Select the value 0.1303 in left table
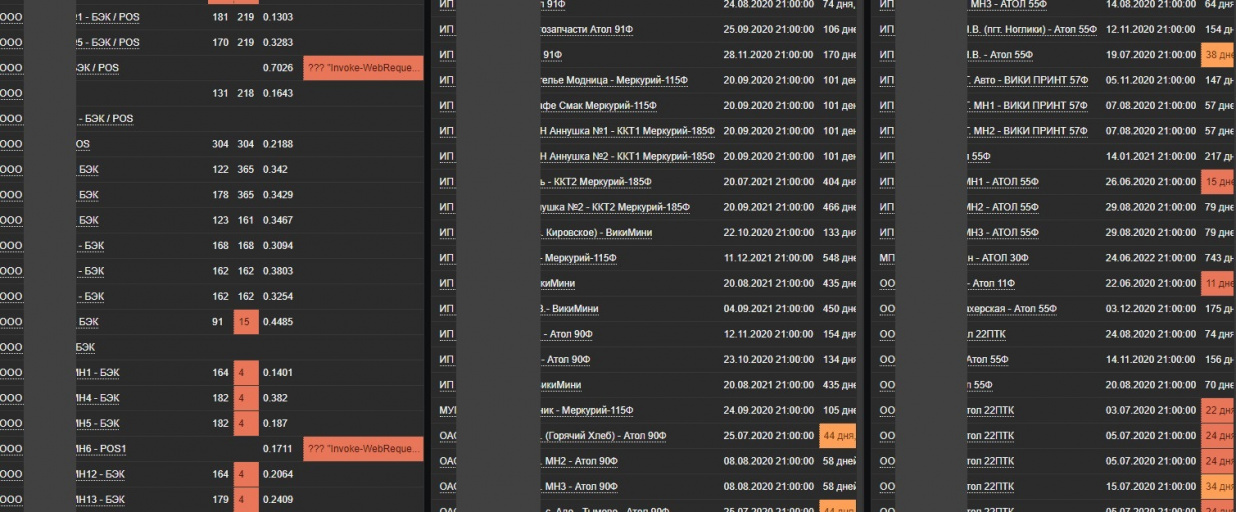The height and width of the screenshot is (512, 1236). (278, 17)
